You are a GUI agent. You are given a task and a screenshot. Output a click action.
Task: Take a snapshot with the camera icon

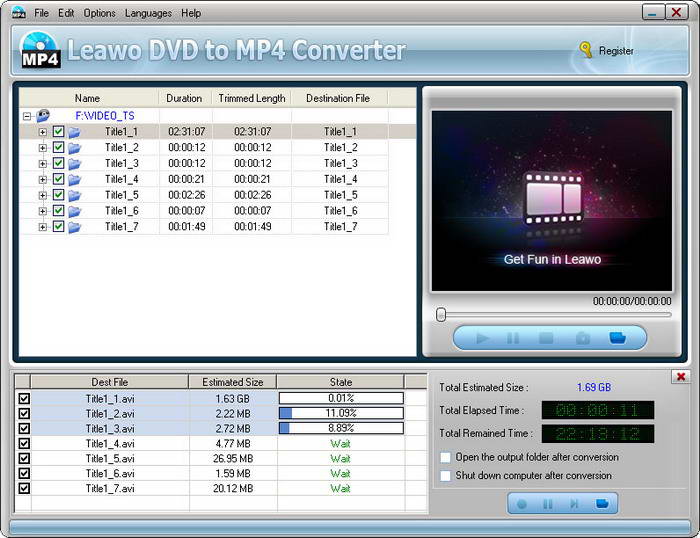click(583, 338)
